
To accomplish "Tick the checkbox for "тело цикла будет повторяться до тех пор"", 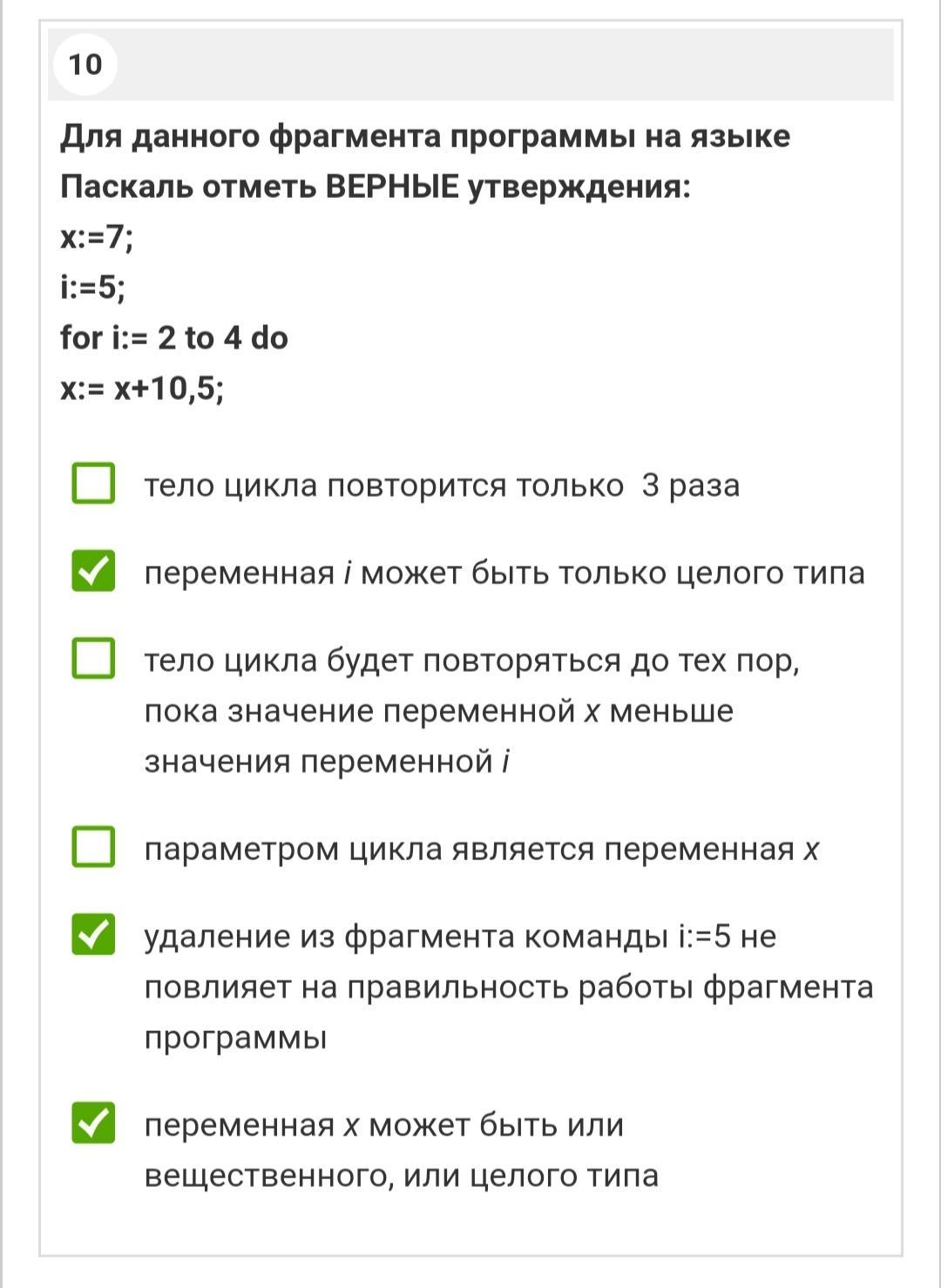I will (x=93, y=658).
